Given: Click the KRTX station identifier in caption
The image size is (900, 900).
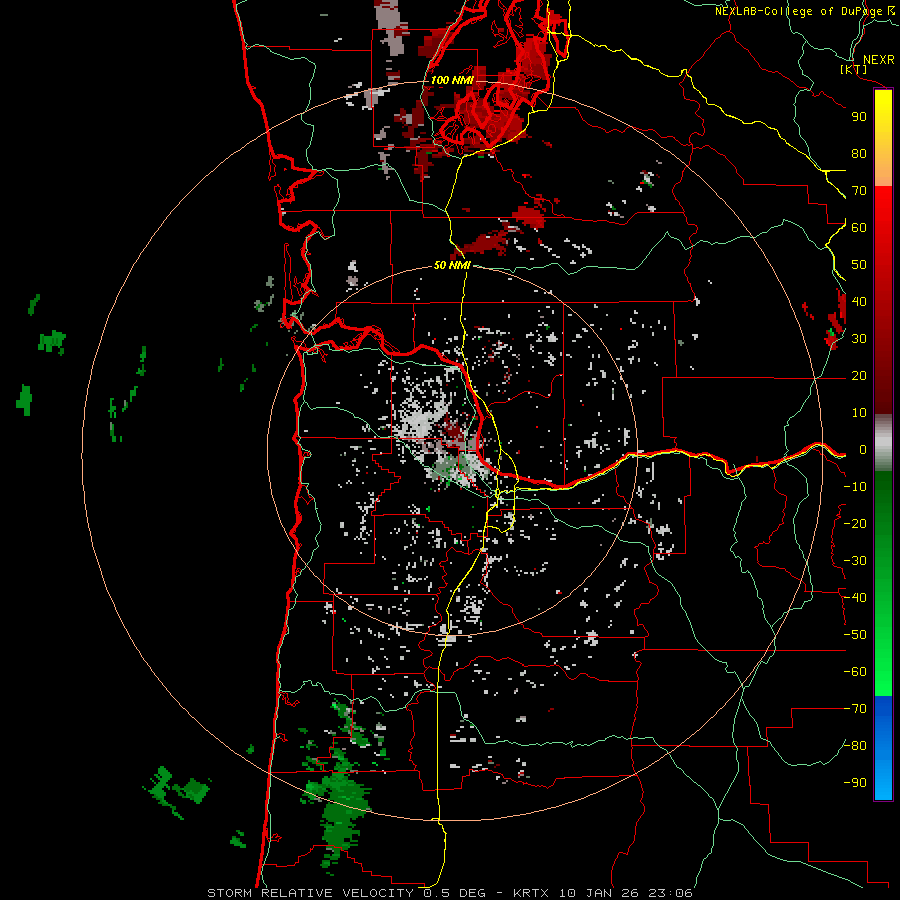Looking at the screenshot, I should tap(530, 893).
